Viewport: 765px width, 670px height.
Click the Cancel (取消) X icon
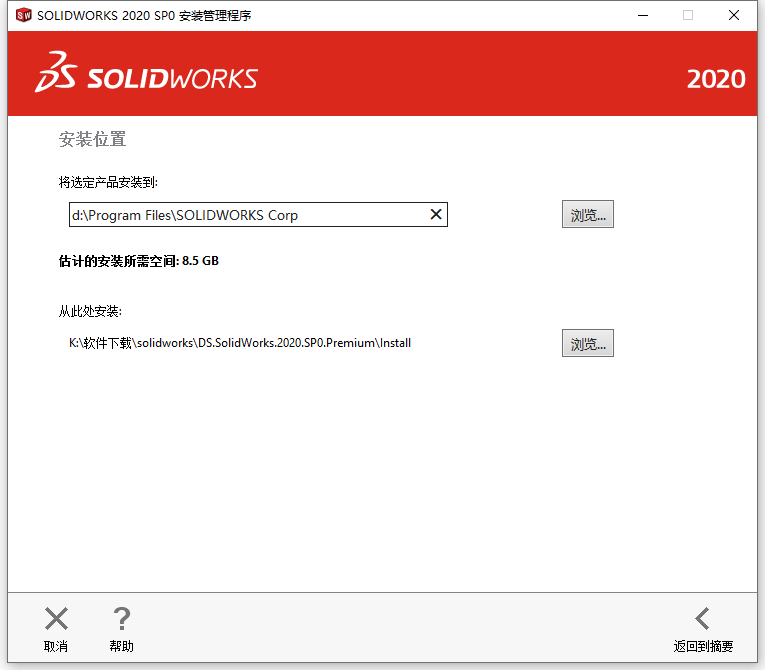point(56,619)
